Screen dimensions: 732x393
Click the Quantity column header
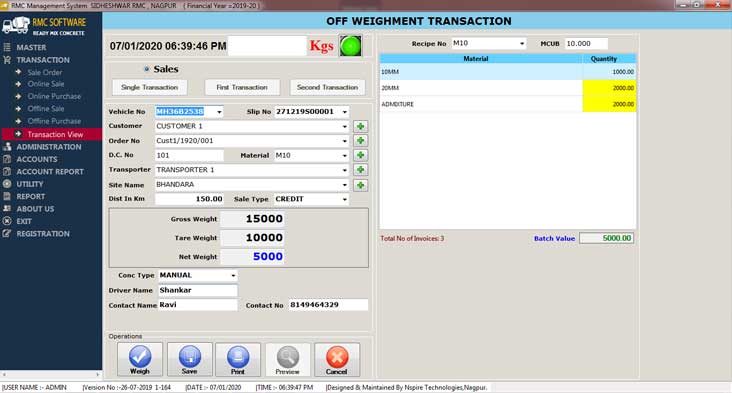click(609, 59)
